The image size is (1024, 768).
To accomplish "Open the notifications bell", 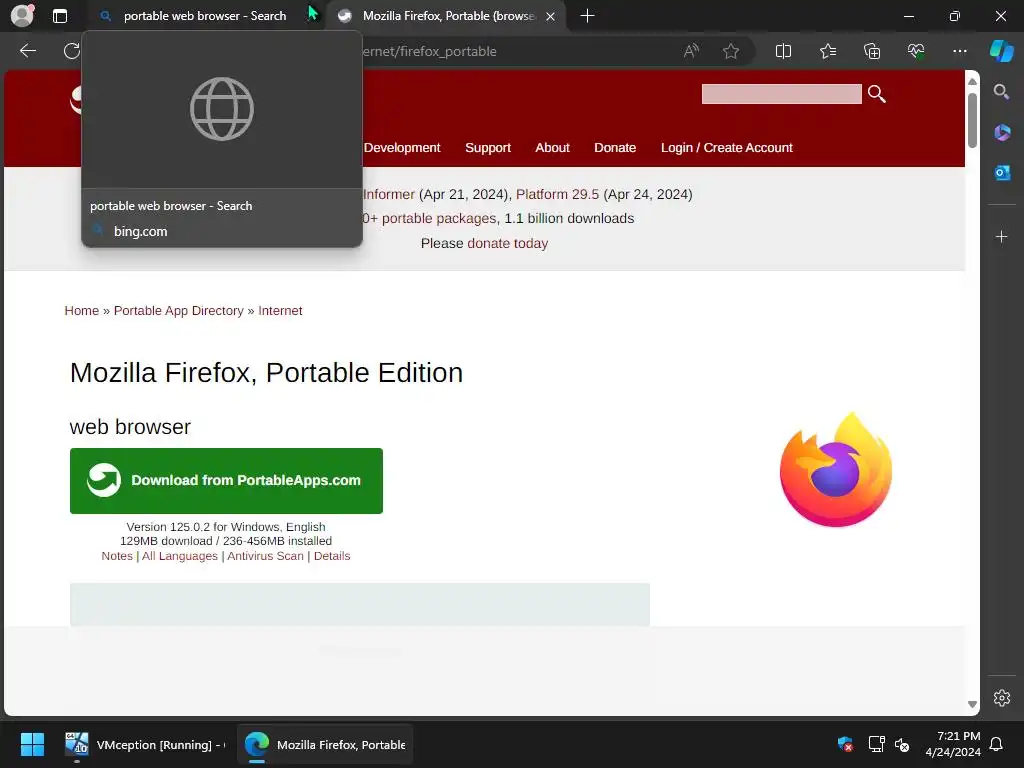I will [x=996, y=744].
